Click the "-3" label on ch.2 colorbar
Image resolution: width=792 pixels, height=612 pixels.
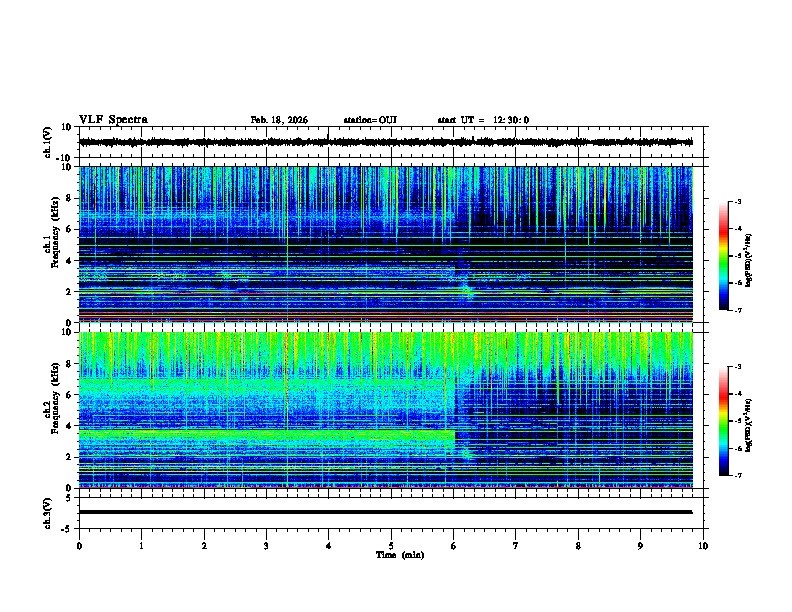[x=737, y=367]
